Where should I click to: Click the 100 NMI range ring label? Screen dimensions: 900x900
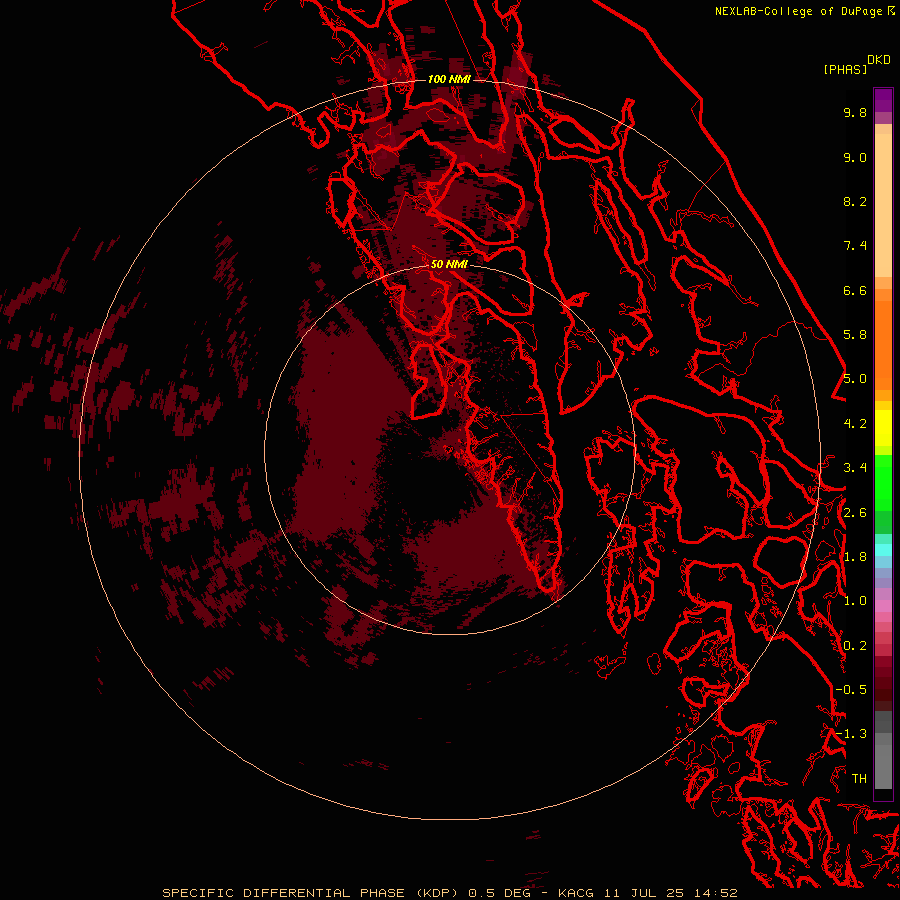pyautogui.click(x=449, y=79)
